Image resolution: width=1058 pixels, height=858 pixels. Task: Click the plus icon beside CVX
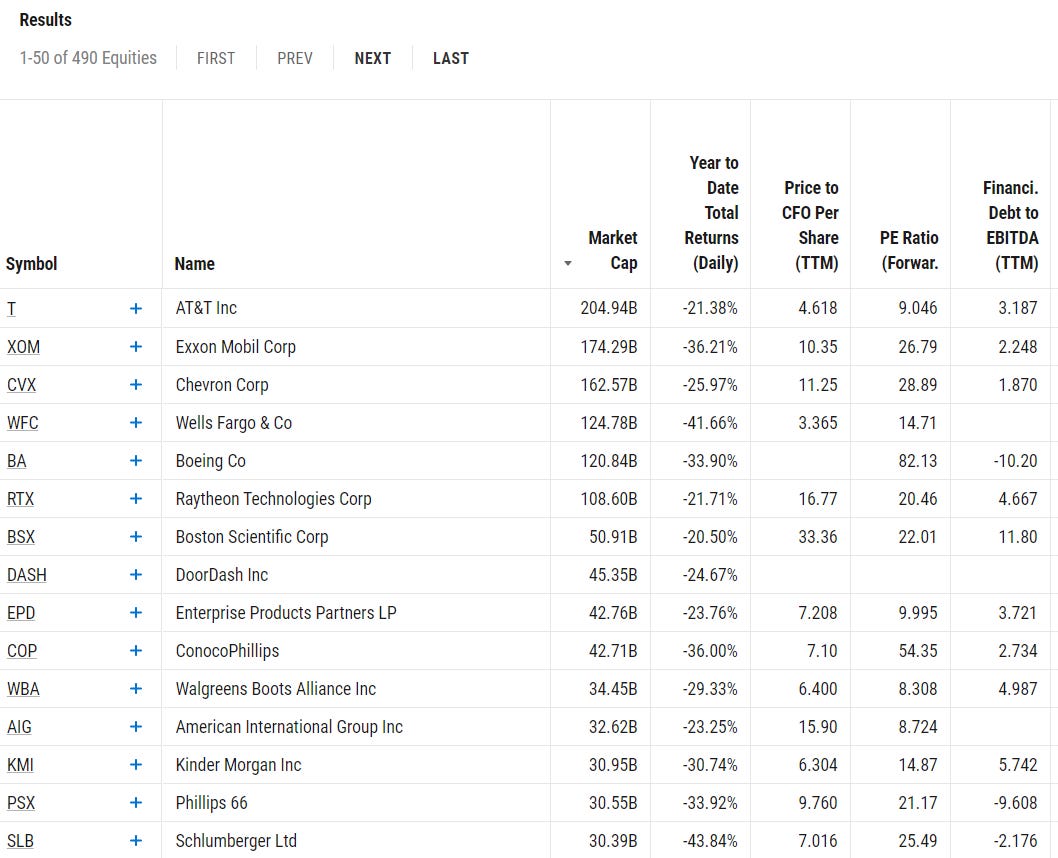[x=136, y=384]
